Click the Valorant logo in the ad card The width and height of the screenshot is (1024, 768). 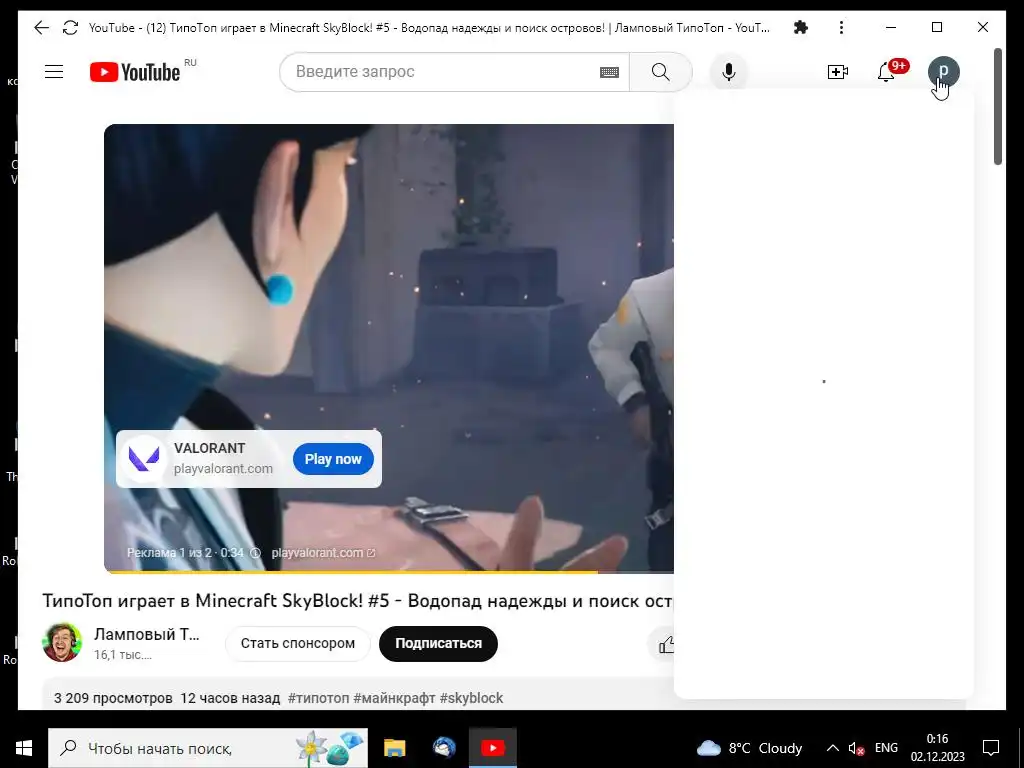[144, 458]
